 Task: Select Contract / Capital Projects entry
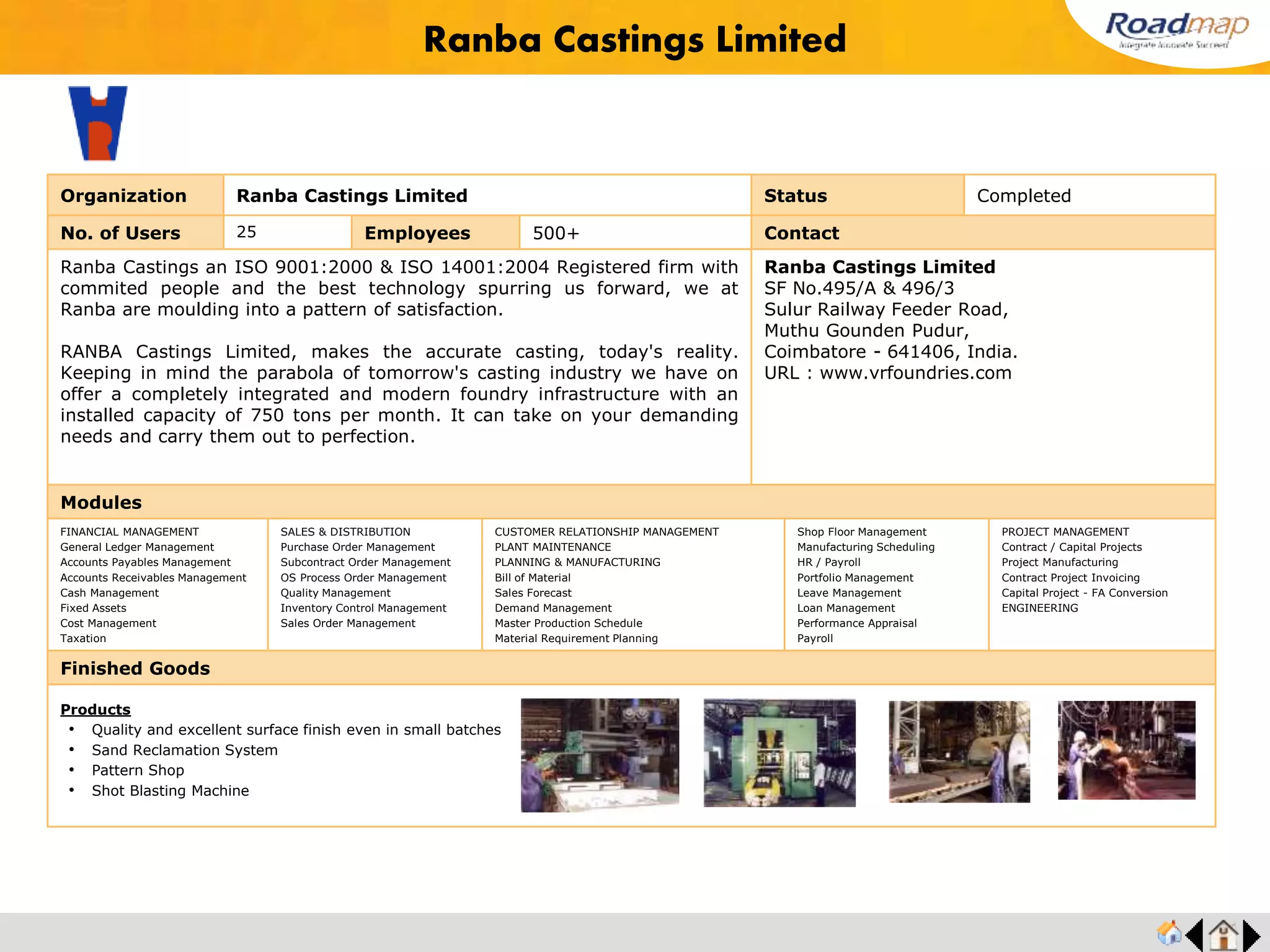[1072, 547]
